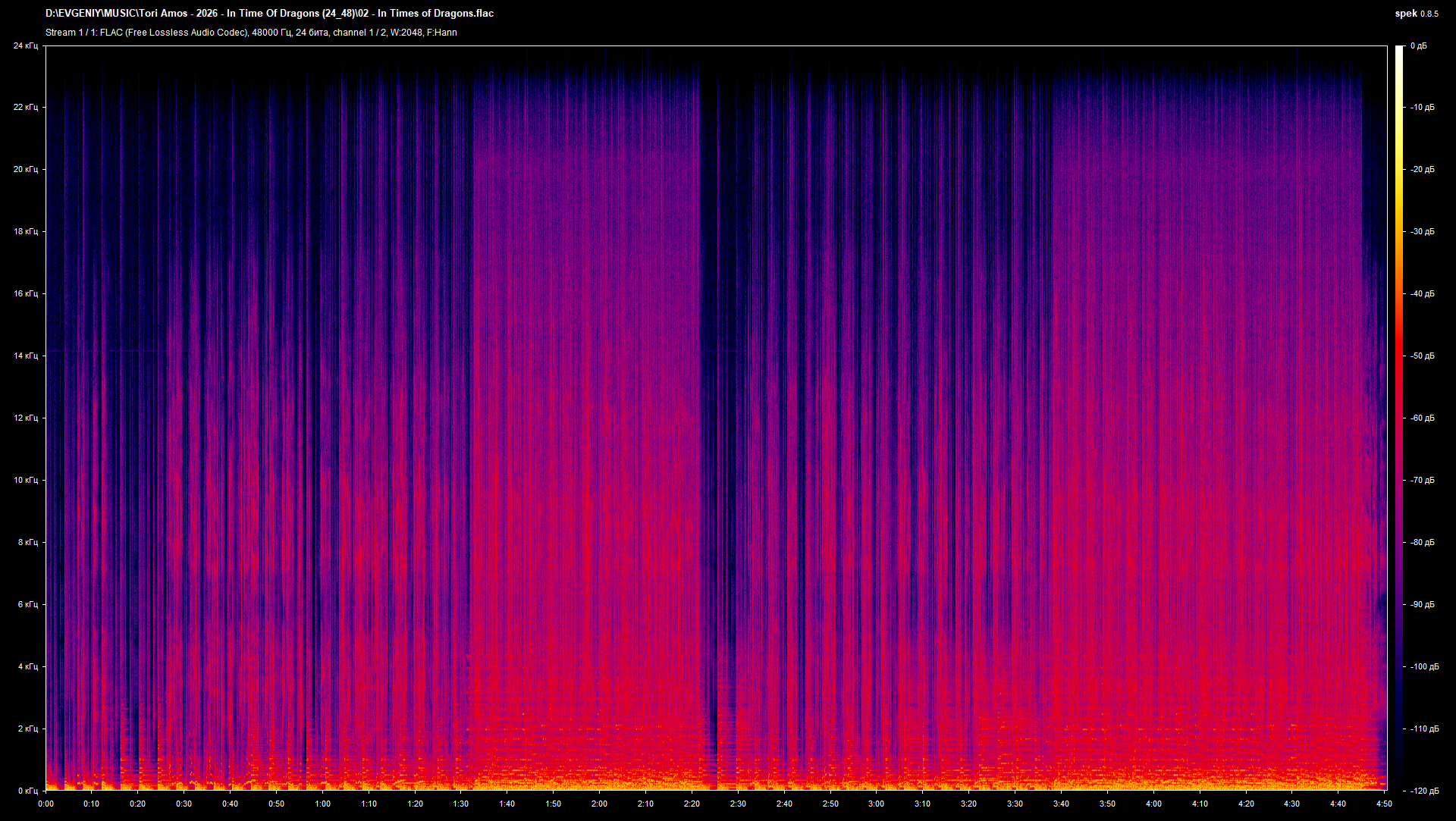Screen dimensions: 1456x821
Task: Click the '4:20' time axis label
Action: (x=1247, y=804)
